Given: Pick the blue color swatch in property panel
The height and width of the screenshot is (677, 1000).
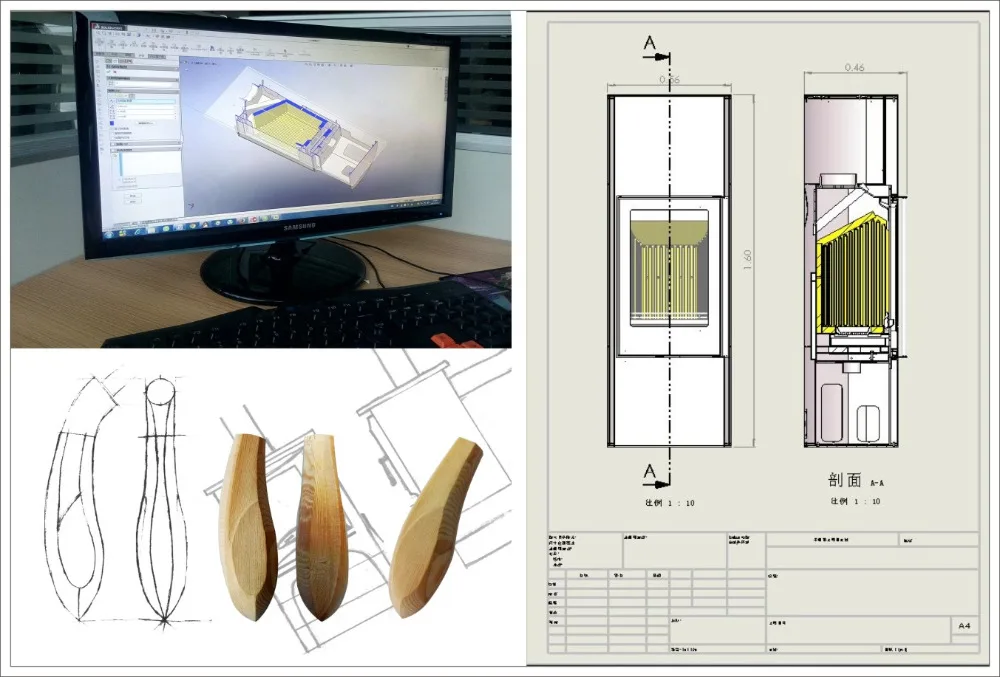Looking at the screenshot, I should (112, 124).
